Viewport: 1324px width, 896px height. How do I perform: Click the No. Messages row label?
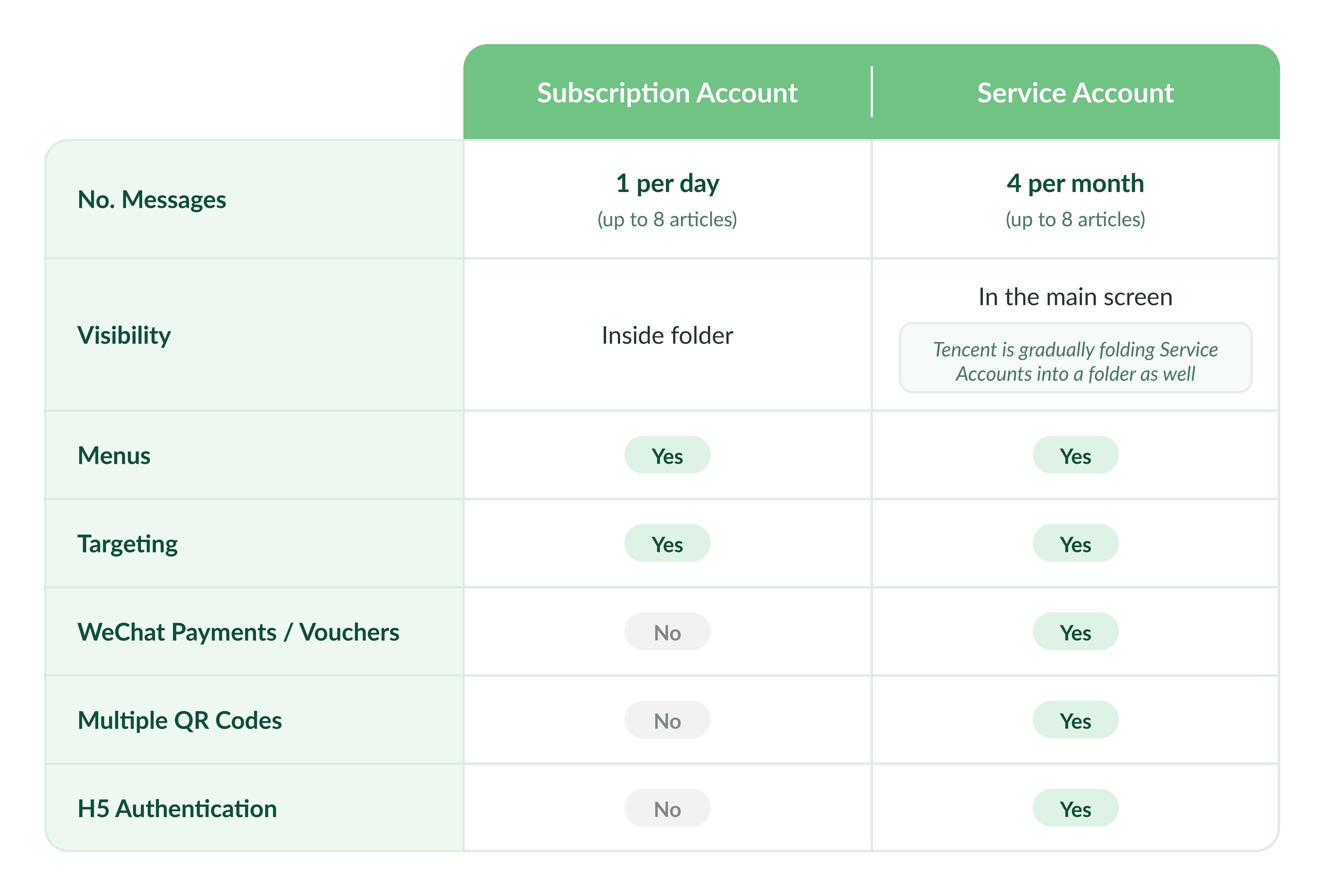152,200
